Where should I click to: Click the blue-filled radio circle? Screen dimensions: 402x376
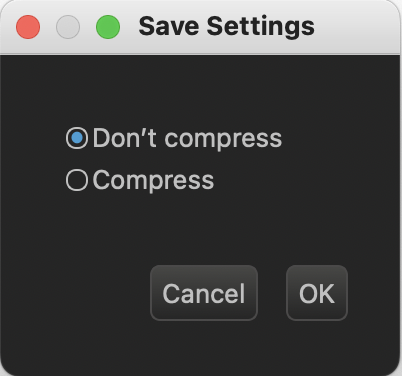77,138
